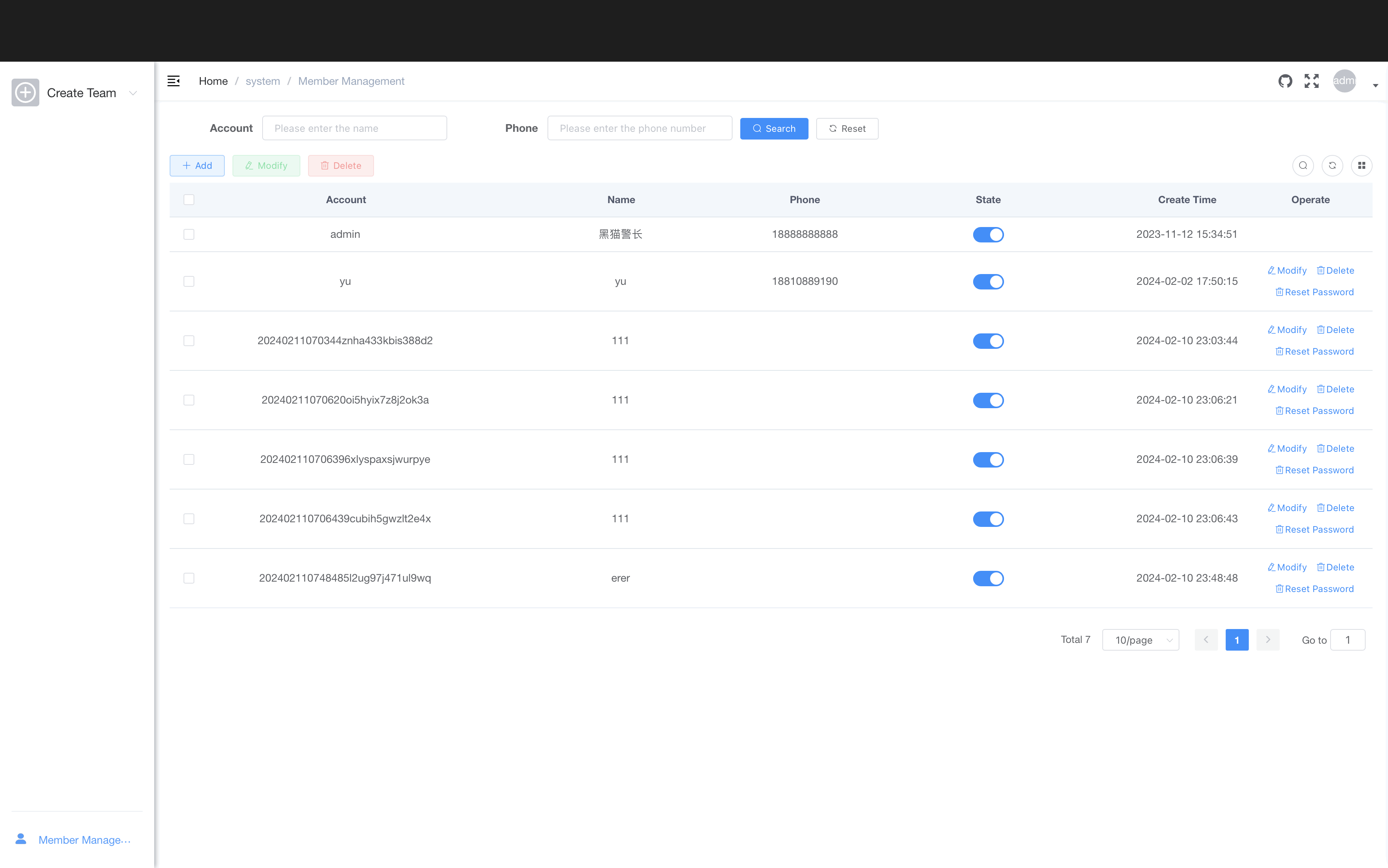Image resolution: width=1388 pixels, height=868 pixels.
Task: Go to Home via breadcrumb
Action: click(x=213, y=81)
